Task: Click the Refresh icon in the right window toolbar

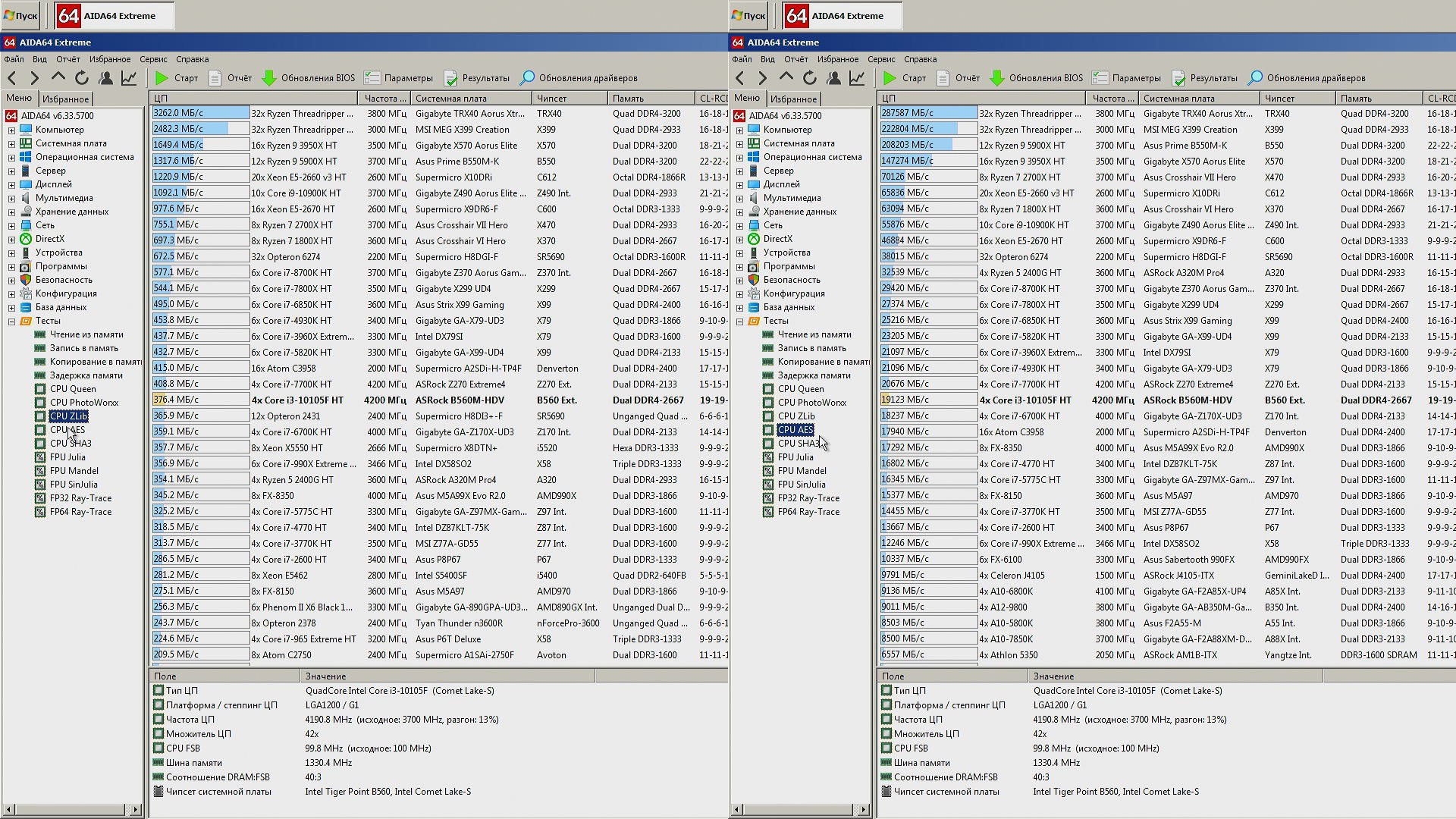Action: click(x=810, y=78)
